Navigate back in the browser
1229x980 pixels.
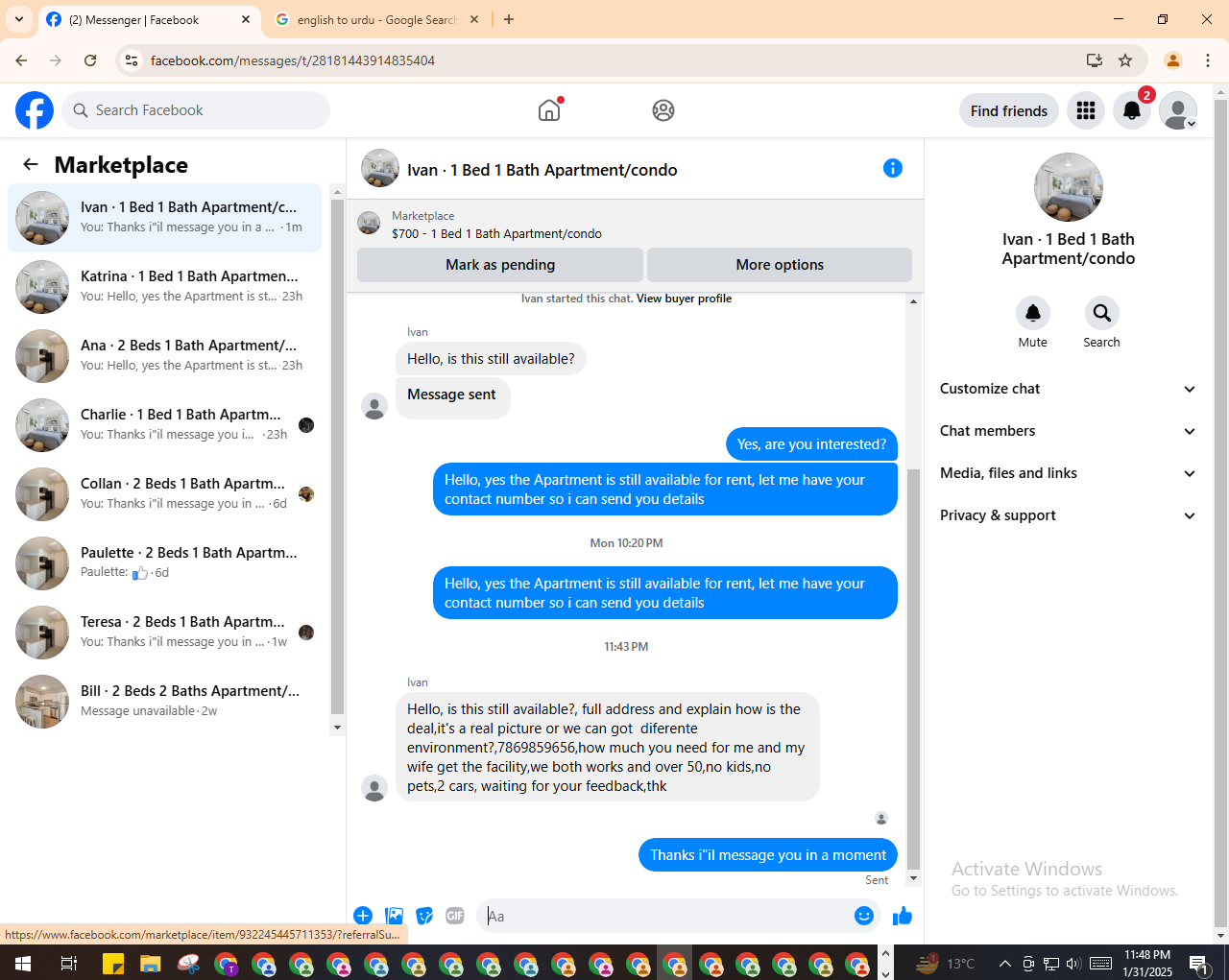click(x=21, y=60)
